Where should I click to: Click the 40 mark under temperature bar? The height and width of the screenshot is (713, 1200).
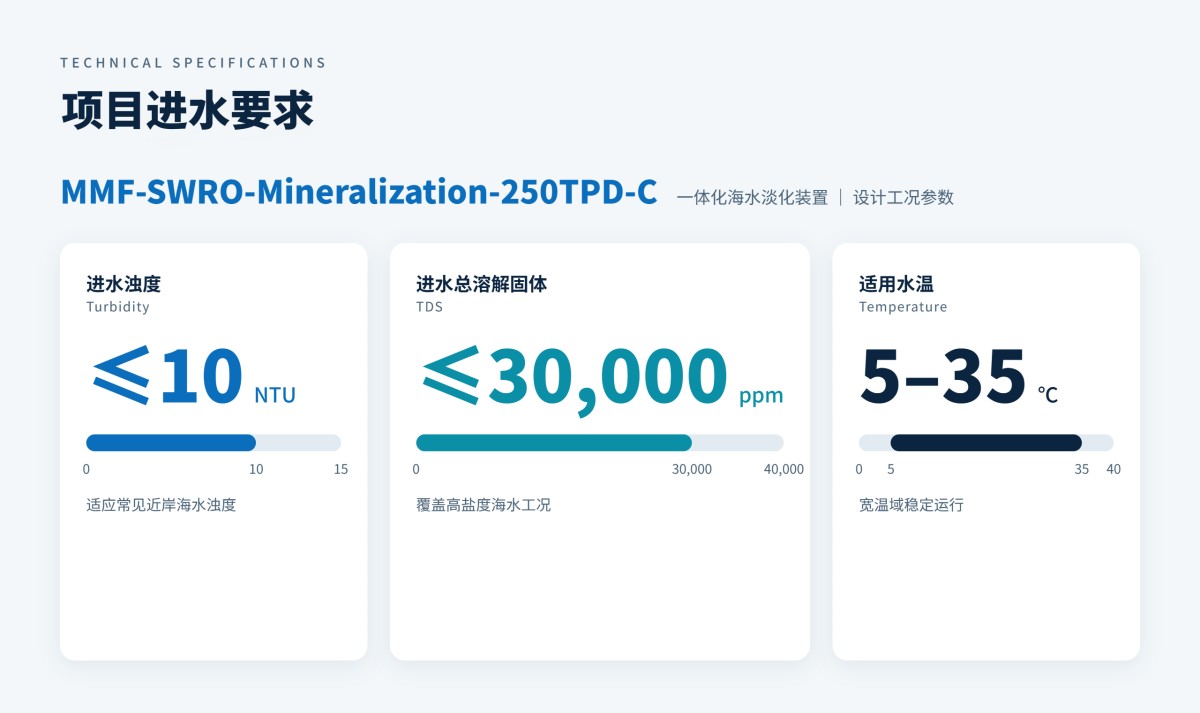(x=1113, y=469)
